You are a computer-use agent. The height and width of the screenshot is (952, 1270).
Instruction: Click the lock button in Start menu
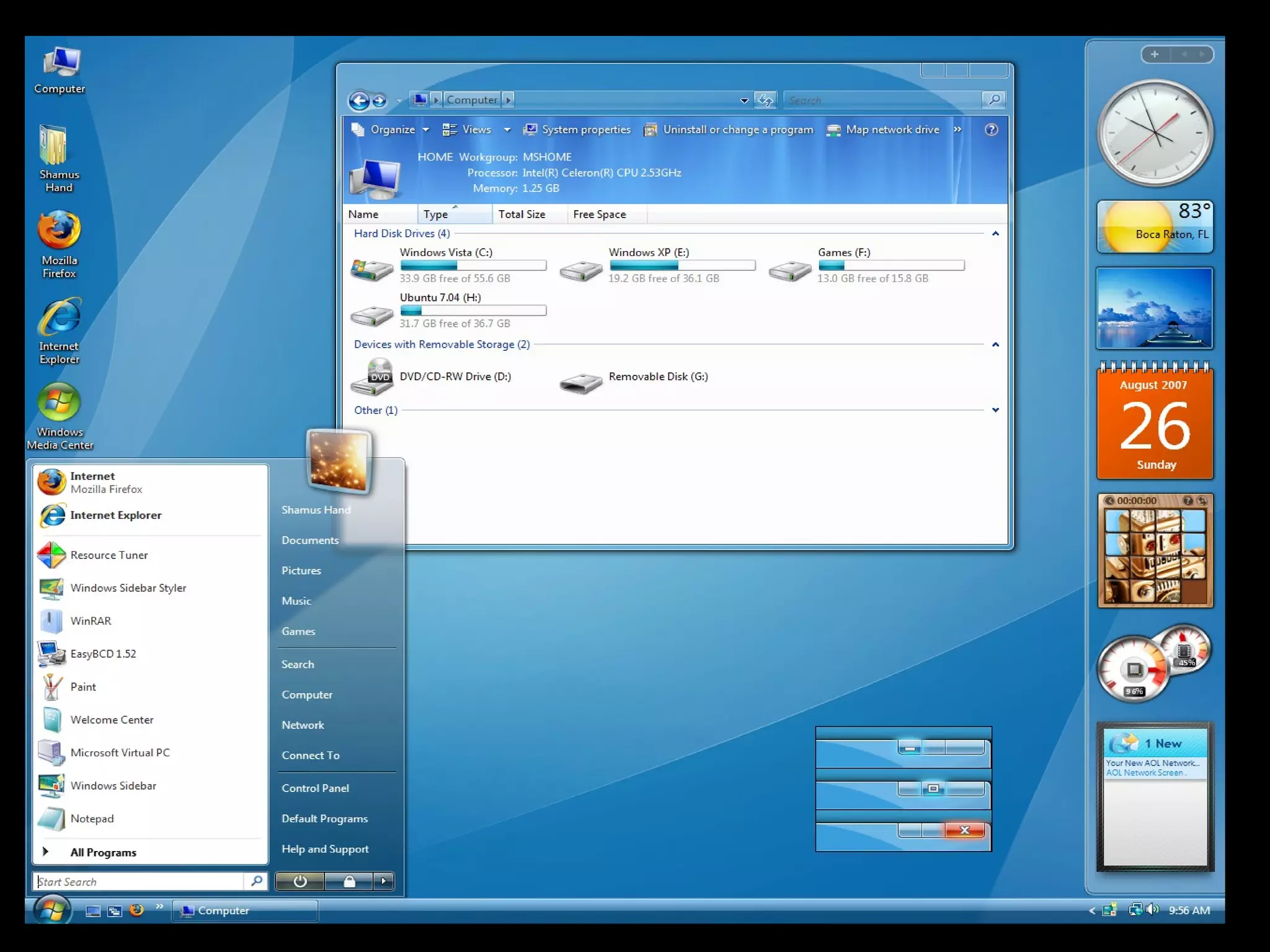pyautogui.click(x=349, y=881)
